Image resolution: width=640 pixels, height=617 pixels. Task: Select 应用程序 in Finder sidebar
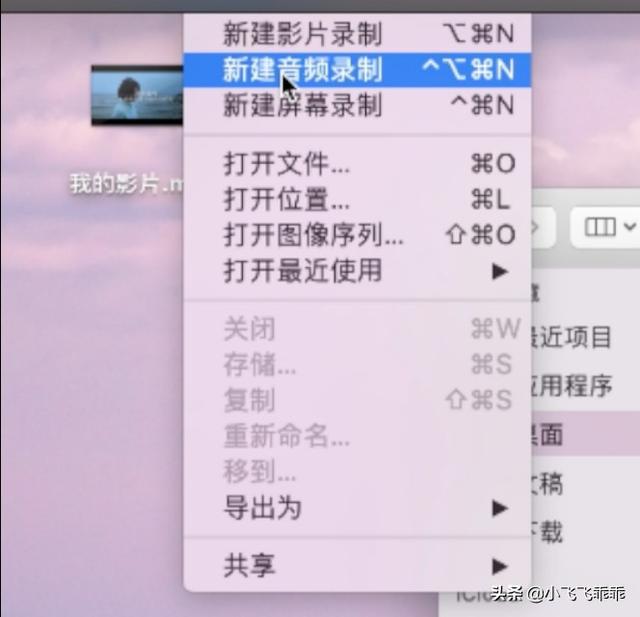571,385
